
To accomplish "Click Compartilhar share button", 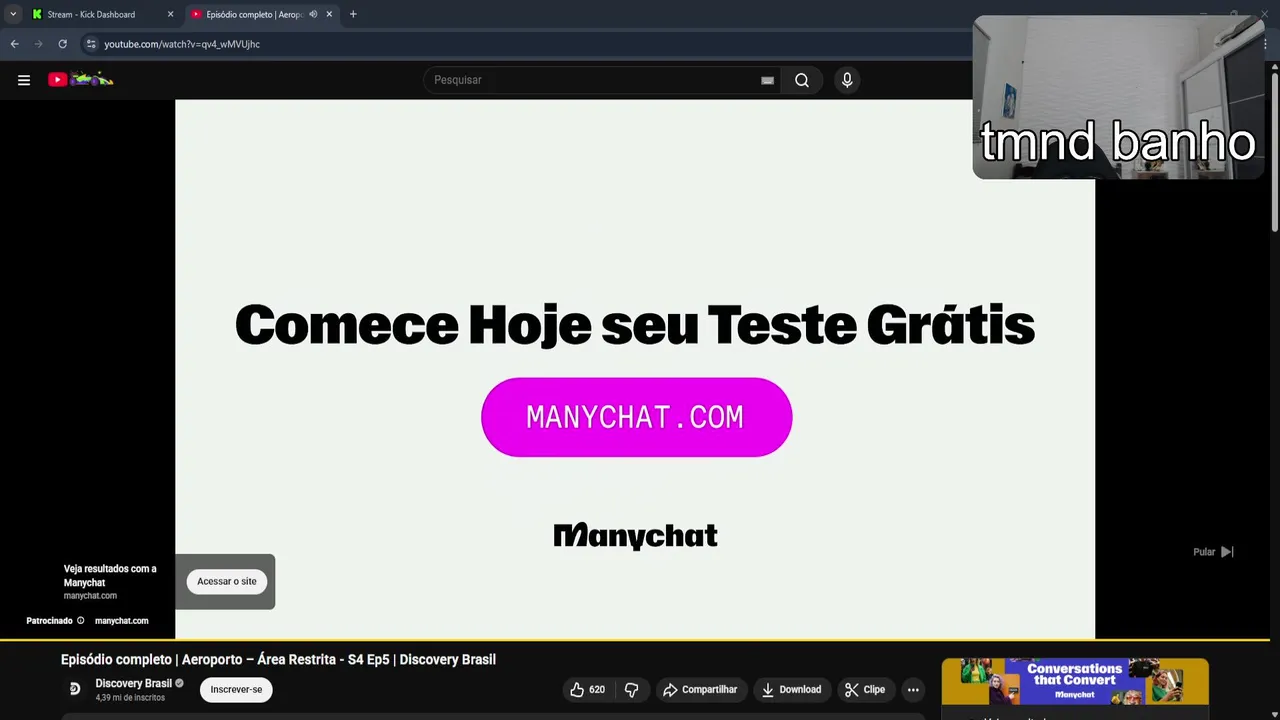I will tap(700, 689).
